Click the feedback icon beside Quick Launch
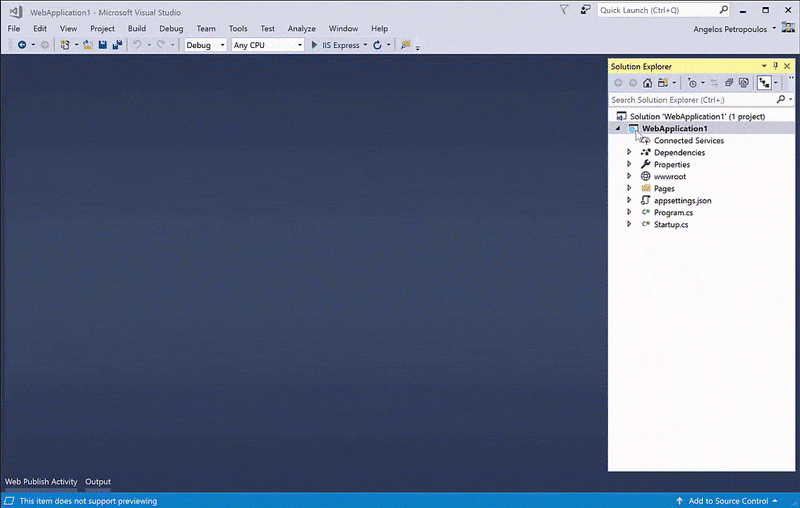The height and width of the screenshot is (508, 800). (x=583, y=10)
